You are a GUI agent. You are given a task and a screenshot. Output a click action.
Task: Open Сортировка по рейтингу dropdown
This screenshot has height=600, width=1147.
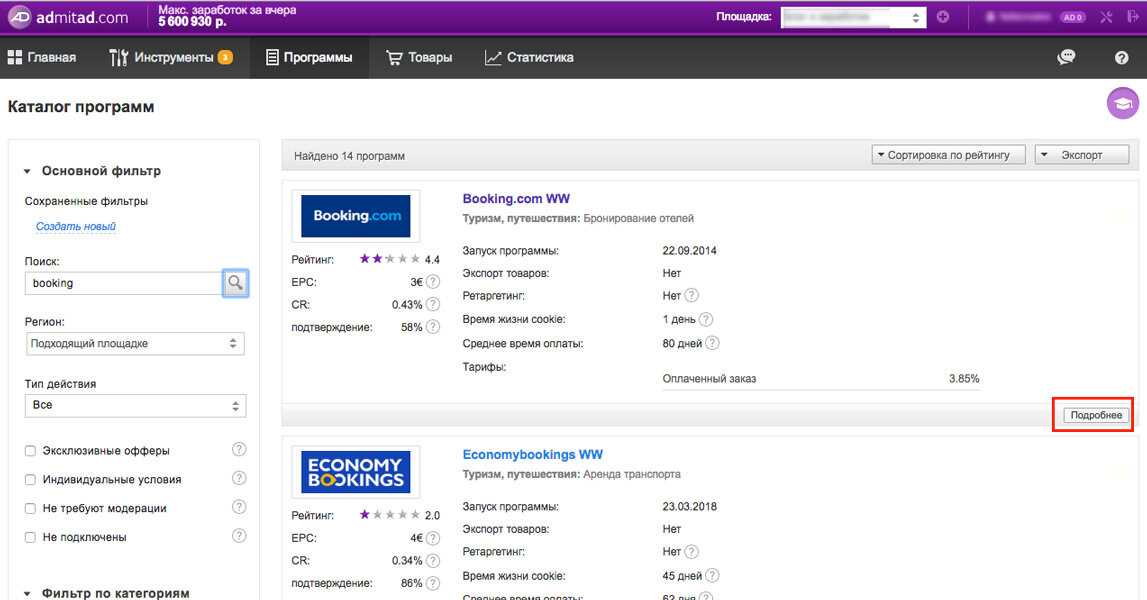tap(948, 155)
